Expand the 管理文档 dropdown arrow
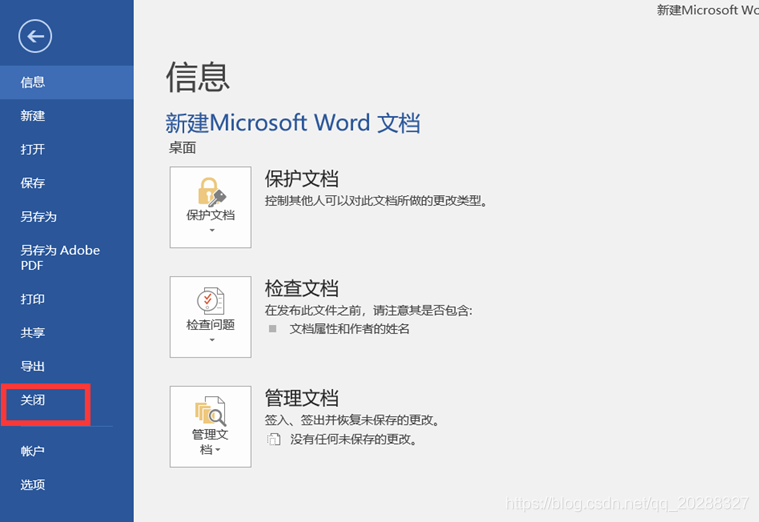Image resolution: width=759 pixels, height=522 pixels. 218,450
